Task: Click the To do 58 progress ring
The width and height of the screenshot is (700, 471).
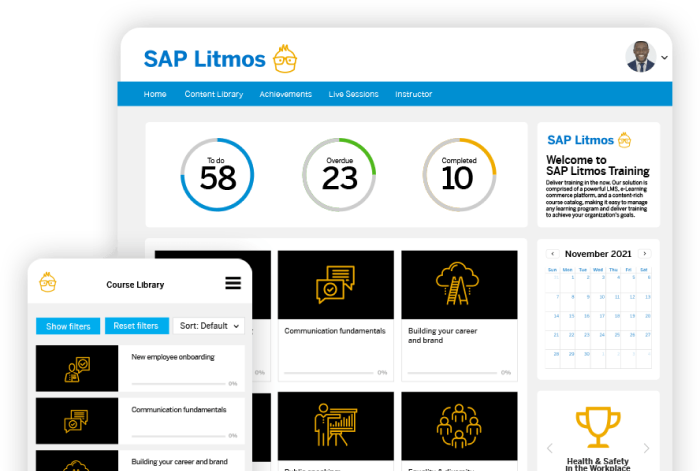Action: click(217, 175)
